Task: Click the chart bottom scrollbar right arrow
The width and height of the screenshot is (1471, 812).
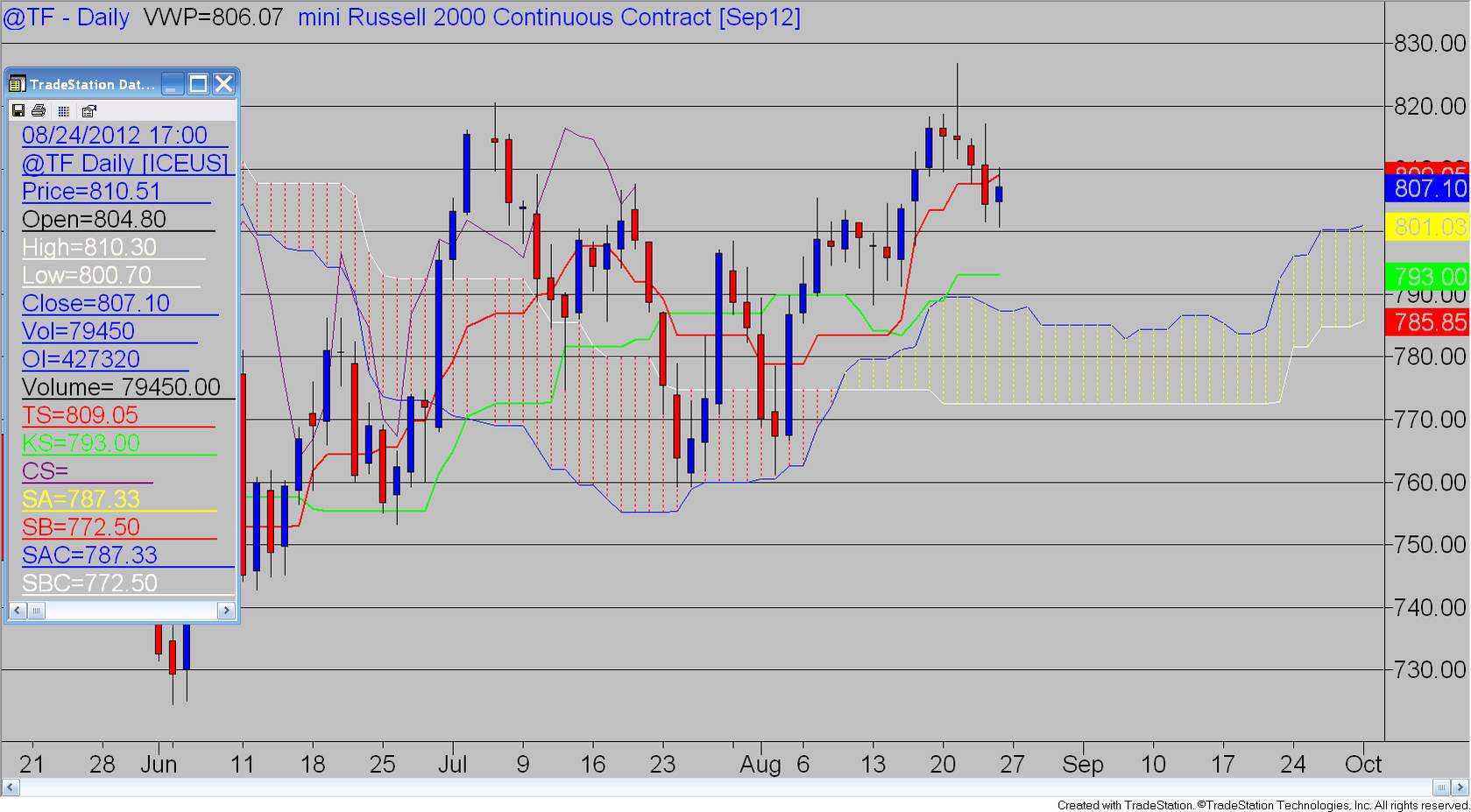Action: 1461,787
